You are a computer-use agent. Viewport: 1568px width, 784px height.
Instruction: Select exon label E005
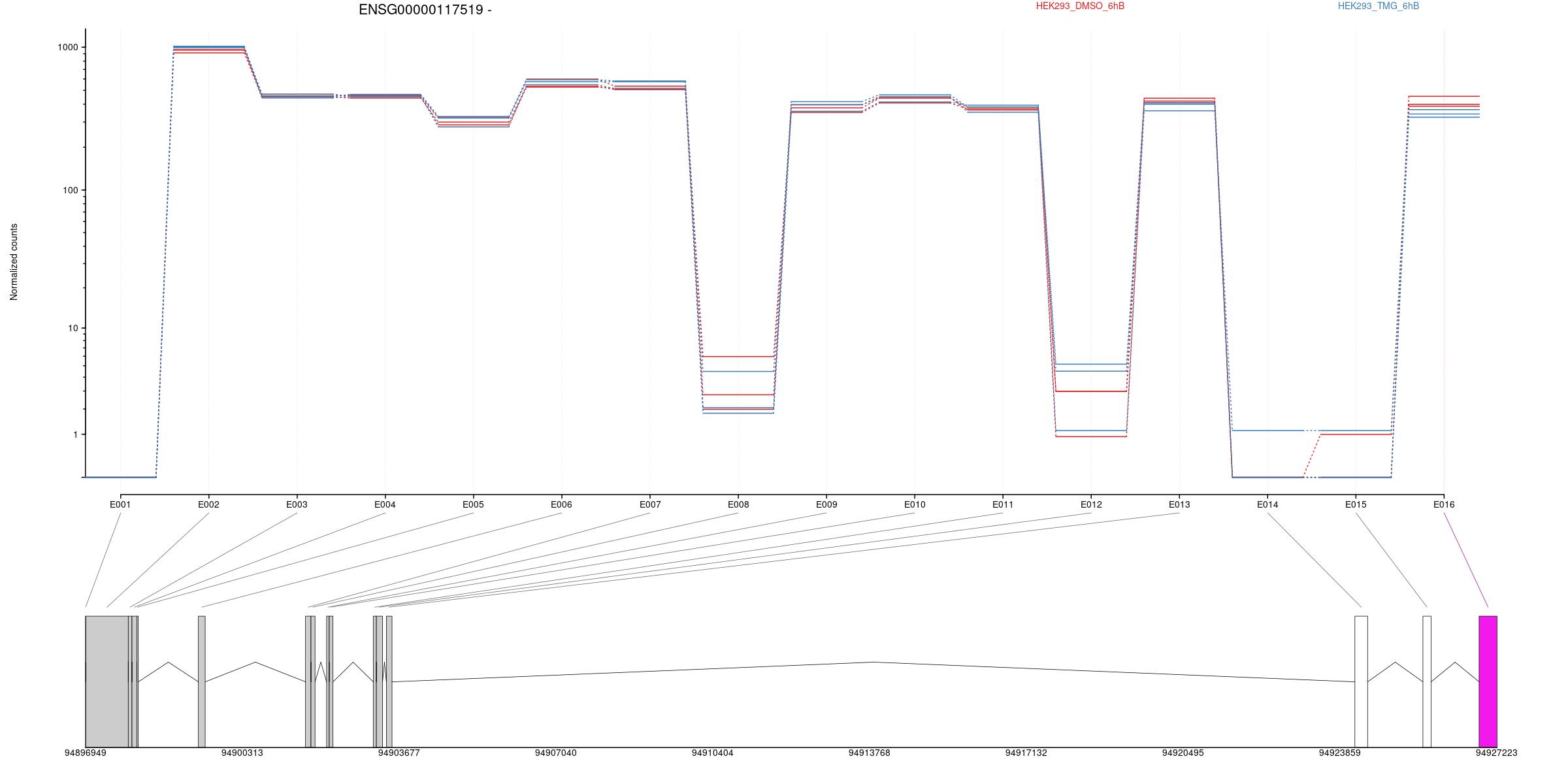[x=473, y=504]
